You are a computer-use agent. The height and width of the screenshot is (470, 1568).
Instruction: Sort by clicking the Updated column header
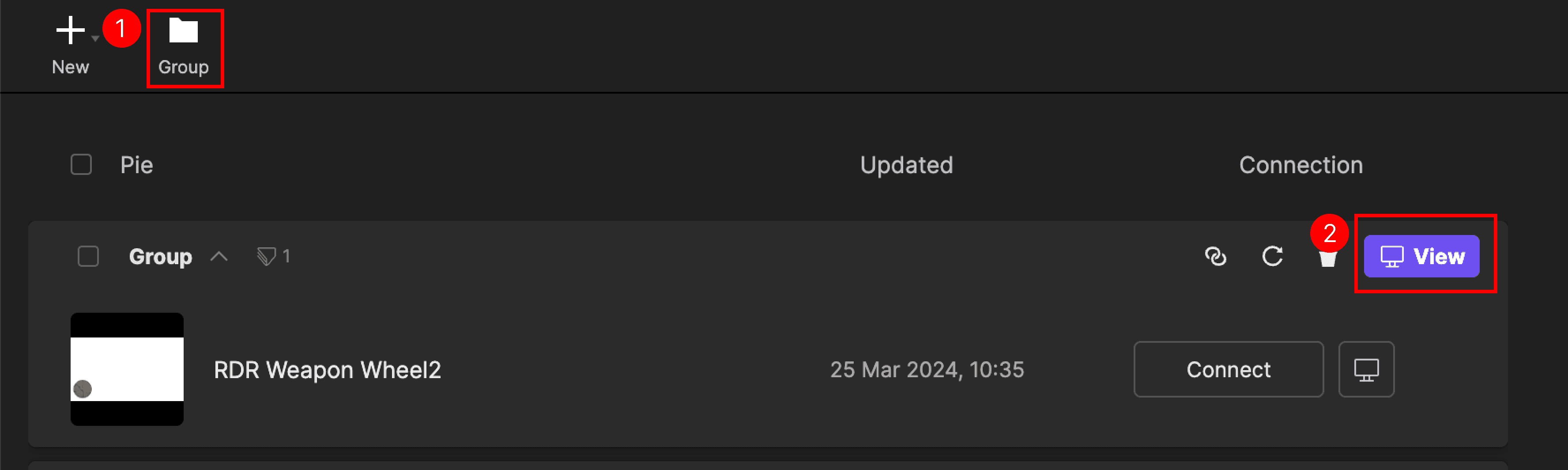point(906,164)
